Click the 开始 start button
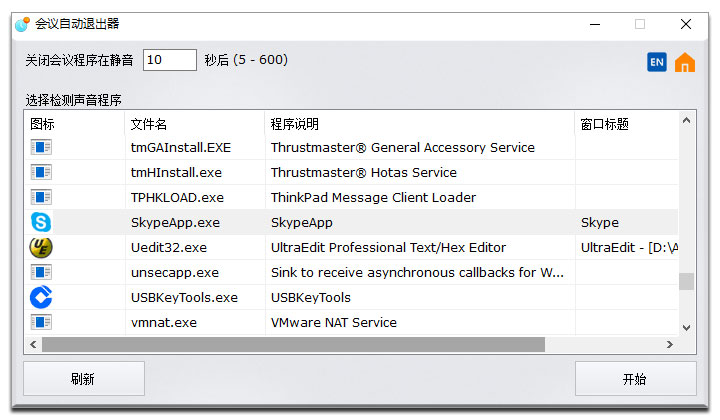The image size is (720, 420). [636, 379]
